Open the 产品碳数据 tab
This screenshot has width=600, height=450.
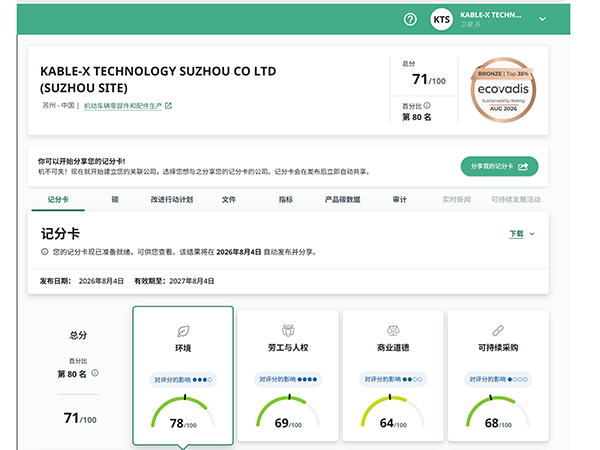[342, 199]
